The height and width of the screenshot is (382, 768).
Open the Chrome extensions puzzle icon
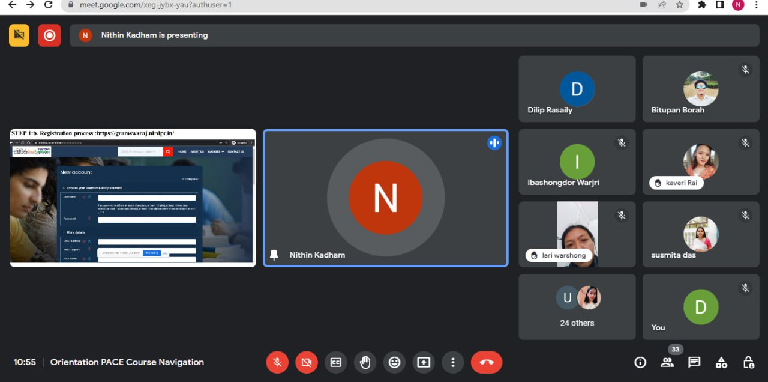(x=702, y=4)
